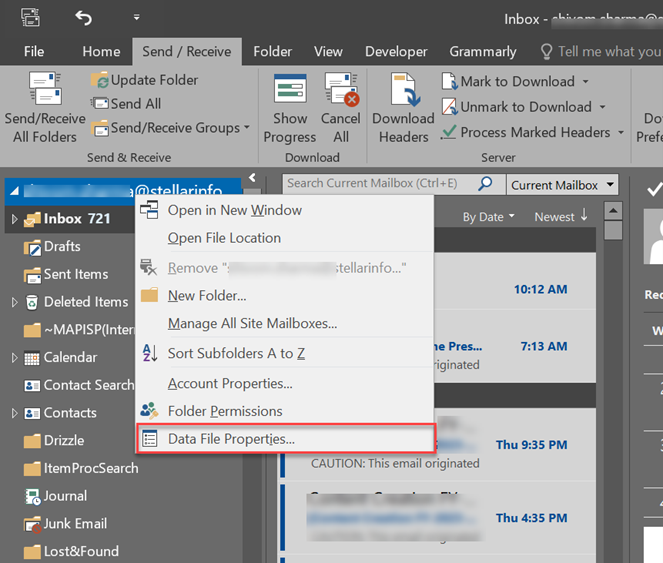Select the Contact Search folder
Image resolution: width=663 pixels, height=563 pixels.
(x=79, y=385)
